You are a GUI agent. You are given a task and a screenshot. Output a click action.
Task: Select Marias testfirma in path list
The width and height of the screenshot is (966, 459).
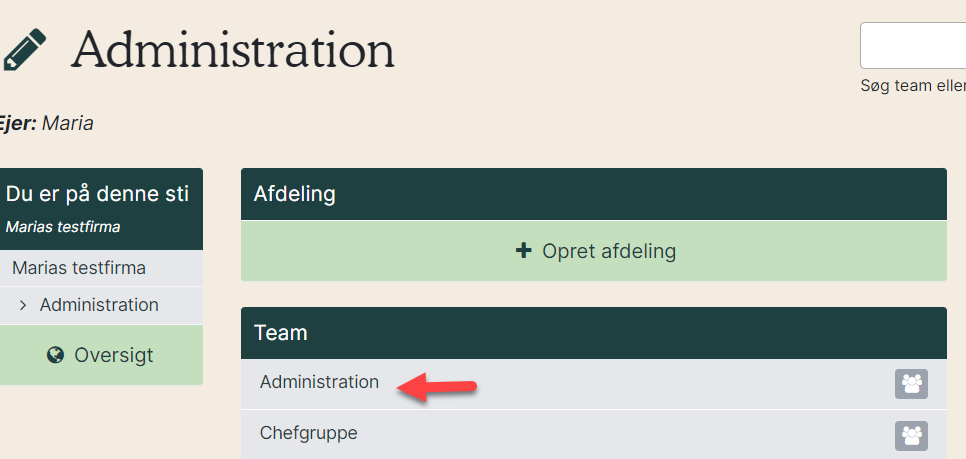click(79, 269)
